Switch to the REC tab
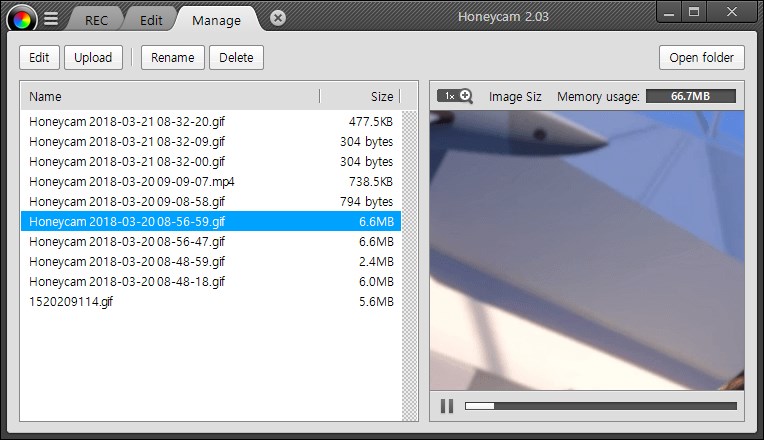 click(x=96, y=20)
